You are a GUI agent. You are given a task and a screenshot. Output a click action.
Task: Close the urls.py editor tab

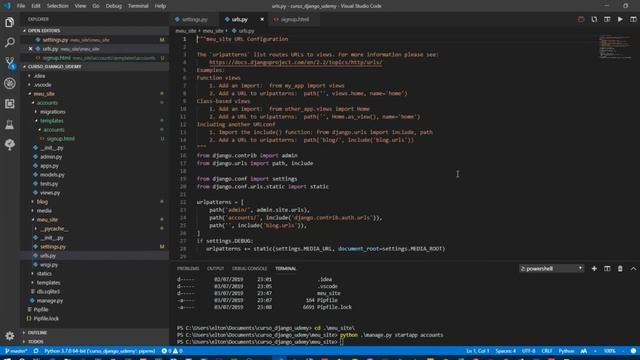pos(262,19)
